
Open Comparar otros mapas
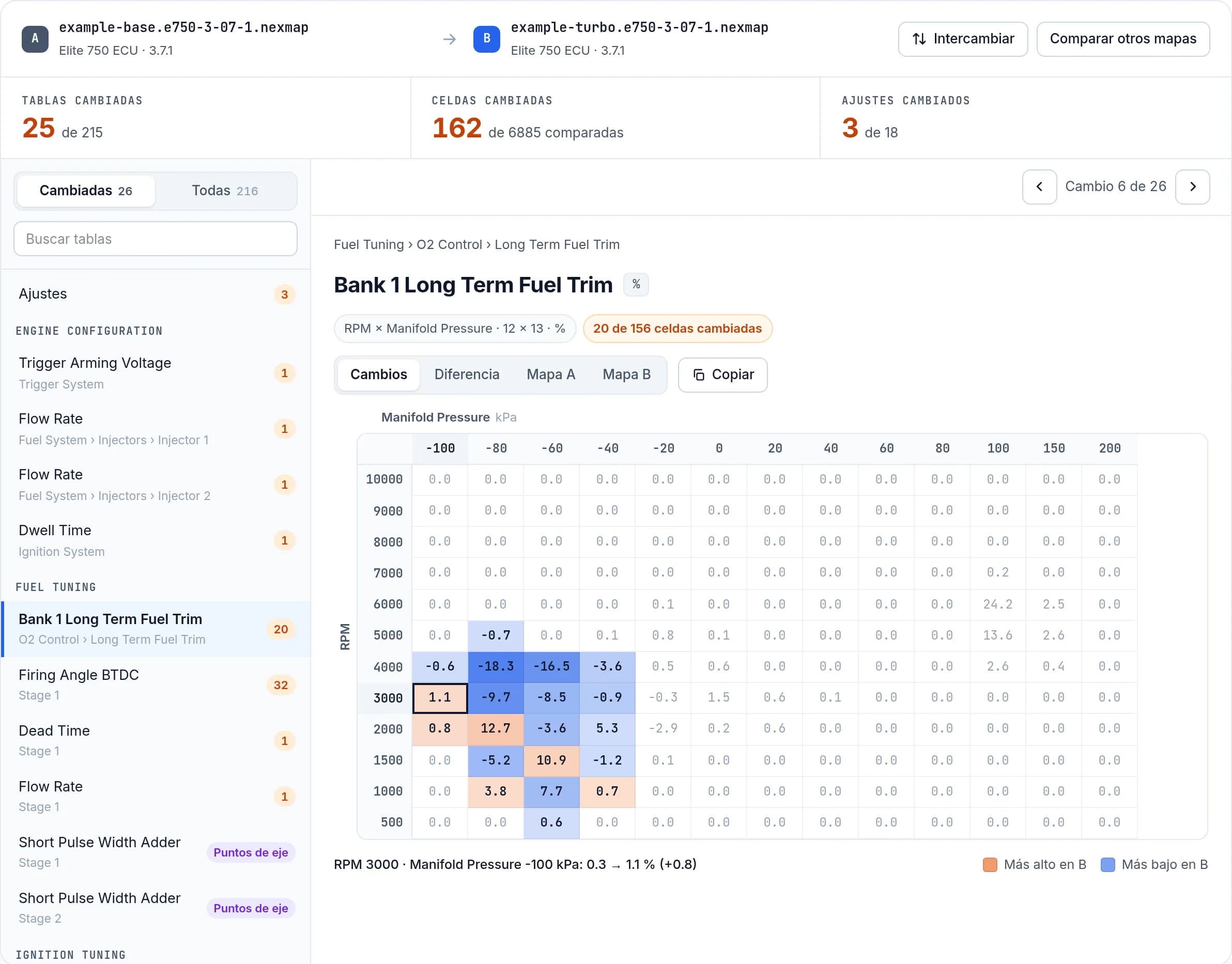[1122, 39]
